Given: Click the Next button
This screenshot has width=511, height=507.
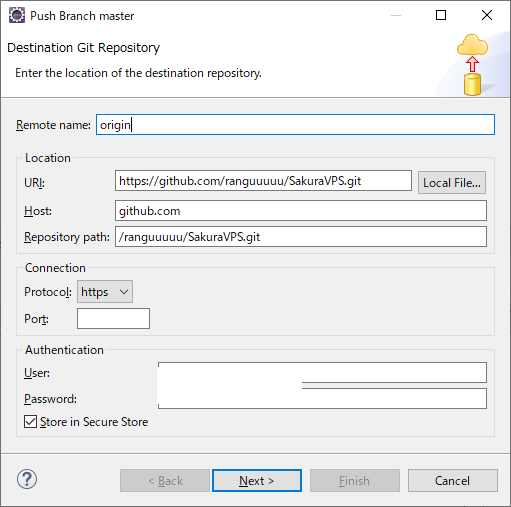Looking at the screenshot, I should pos(257,481).
